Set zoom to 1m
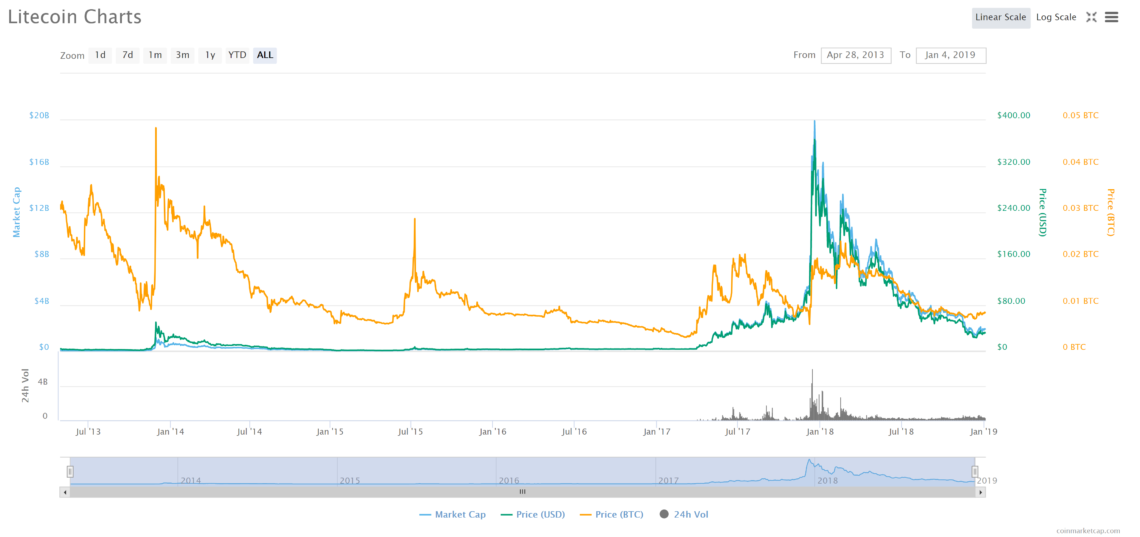This screenshot has width=1140, height=537. pyautogui.click(x=155, y=55)
